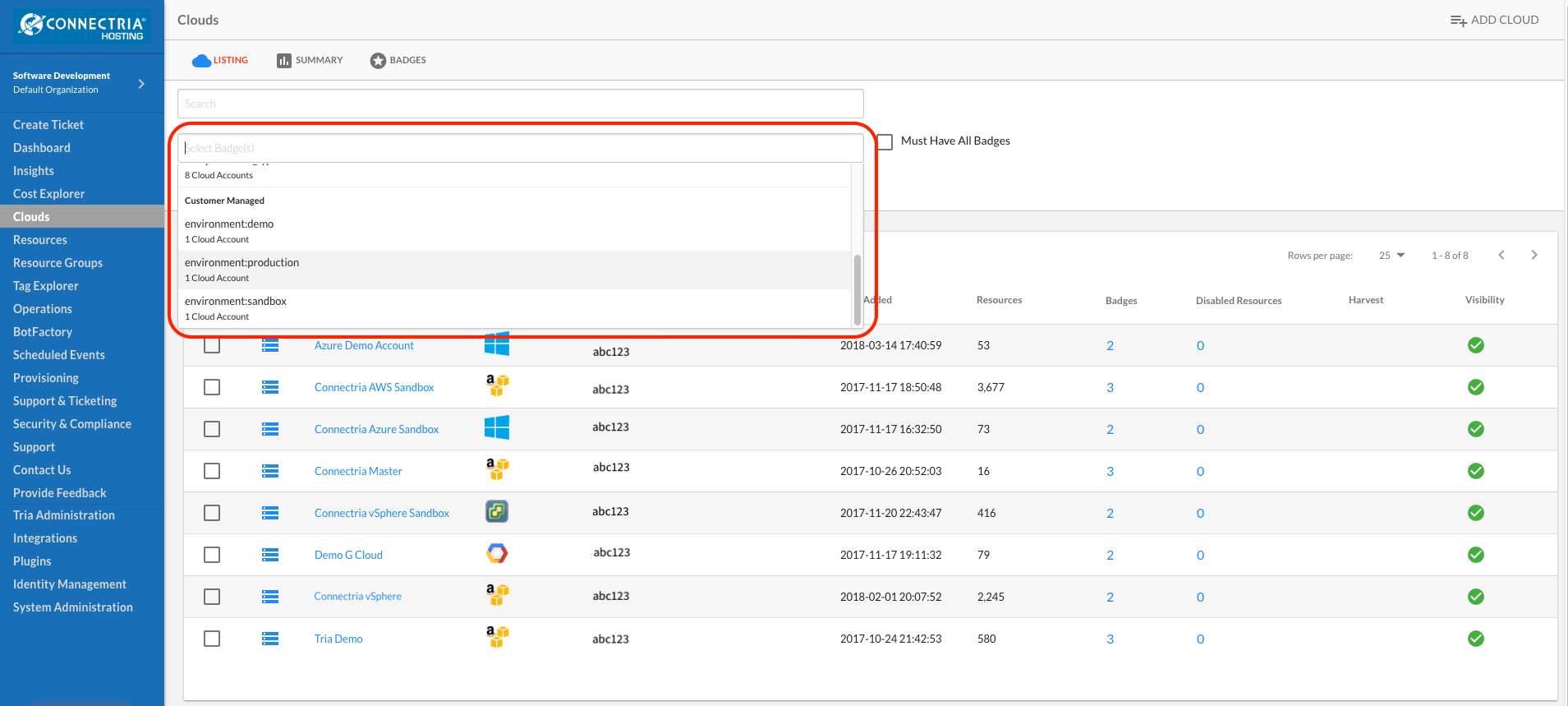Expand Software Development organization switcher
Viewport: 1568px width, 706px height.
(x=141, y=83)
